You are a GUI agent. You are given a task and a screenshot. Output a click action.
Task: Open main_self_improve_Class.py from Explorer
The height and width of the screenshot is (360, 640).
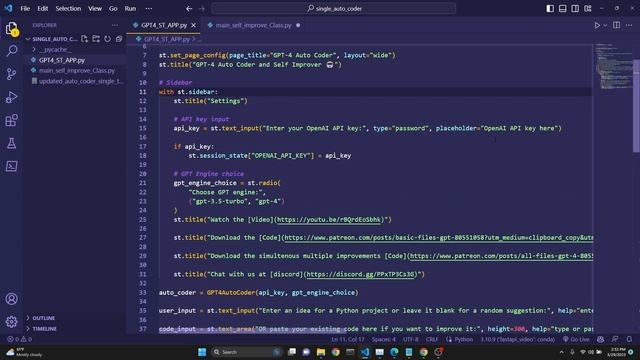tap(77, 71)
